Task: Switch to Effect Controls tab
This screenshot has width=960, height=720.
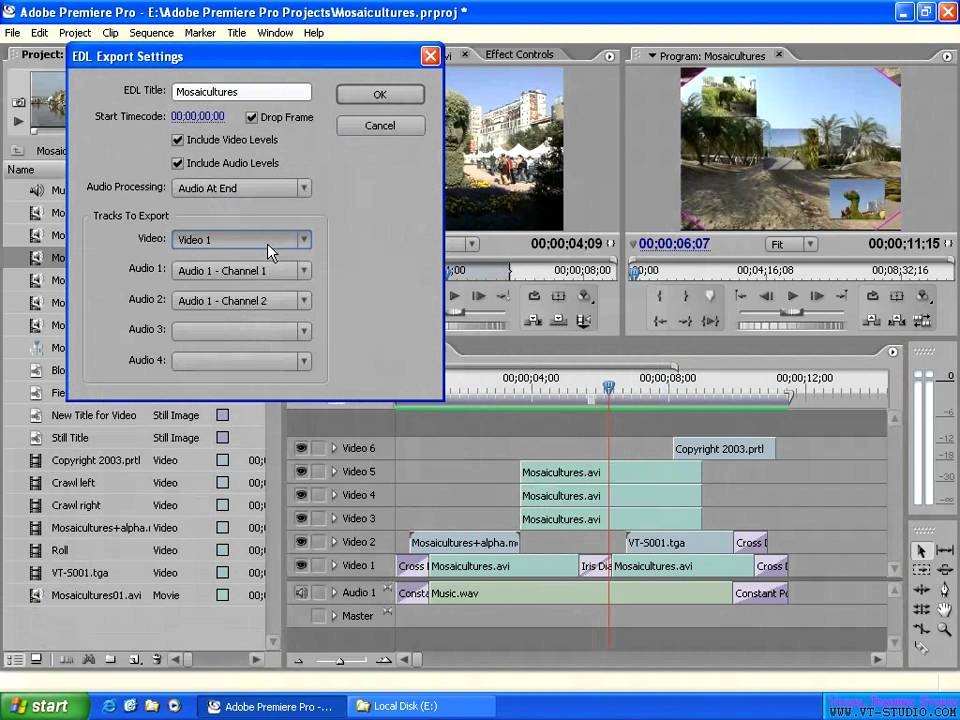Action: [519, 54]
